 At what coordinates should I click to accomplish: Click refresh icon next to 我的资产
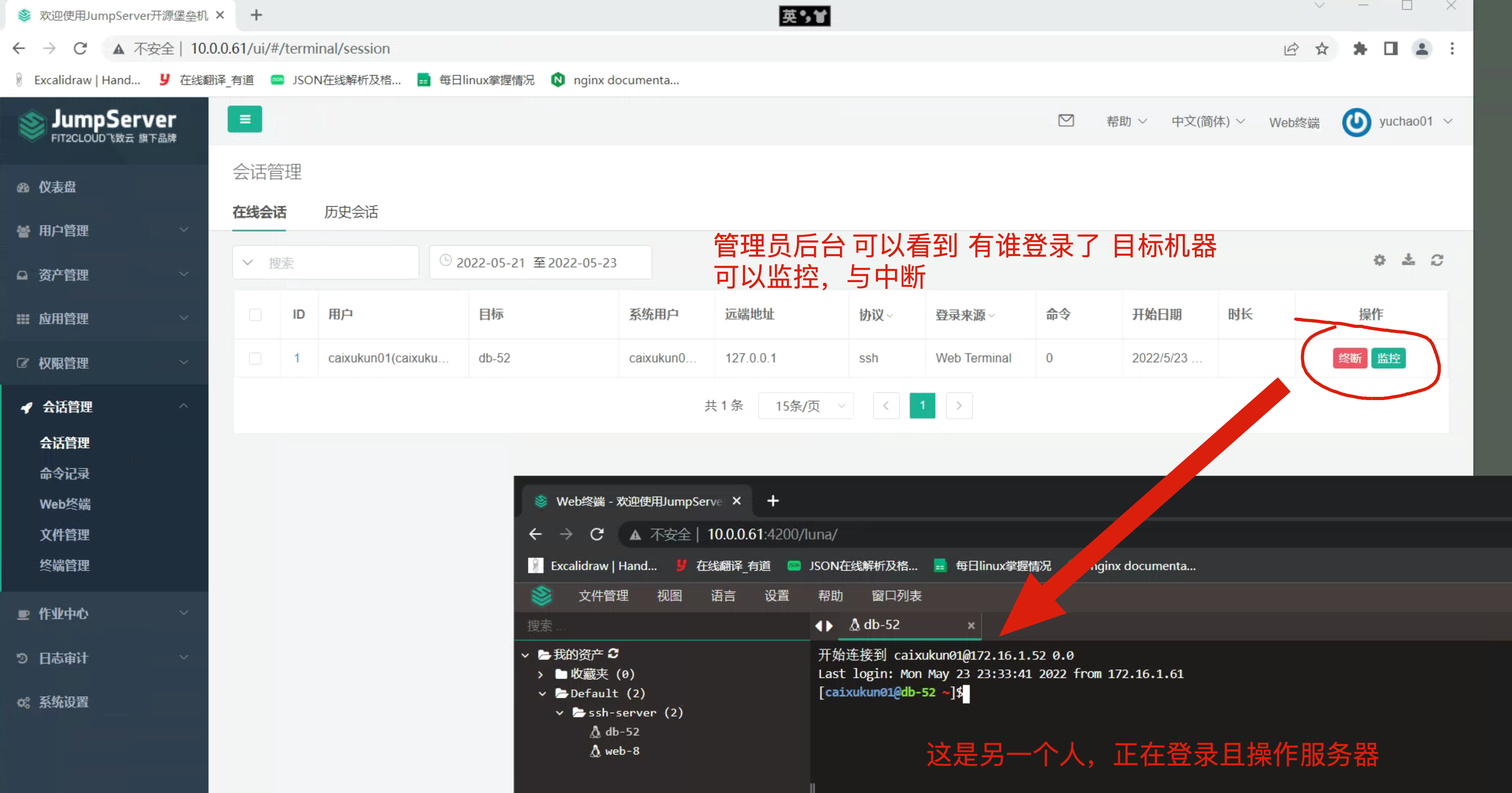coord(613,653)
